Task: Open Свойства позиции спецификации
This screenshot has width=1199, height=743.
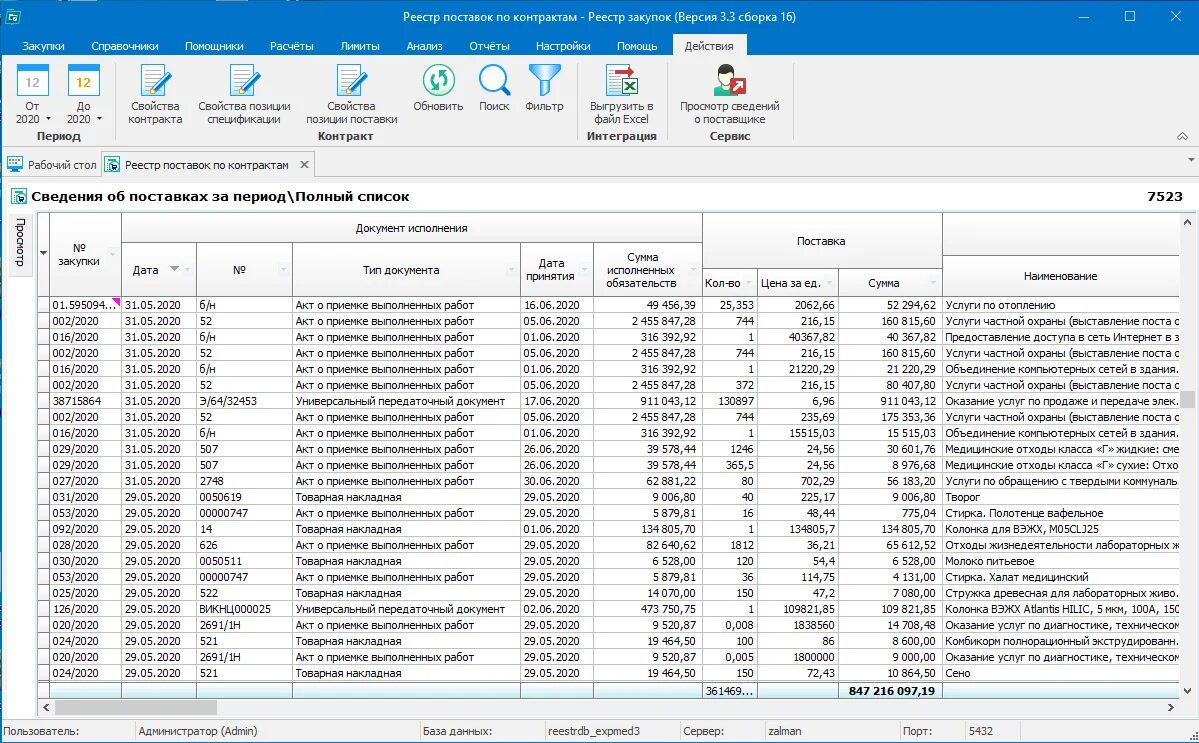Action: pos(244,95)
